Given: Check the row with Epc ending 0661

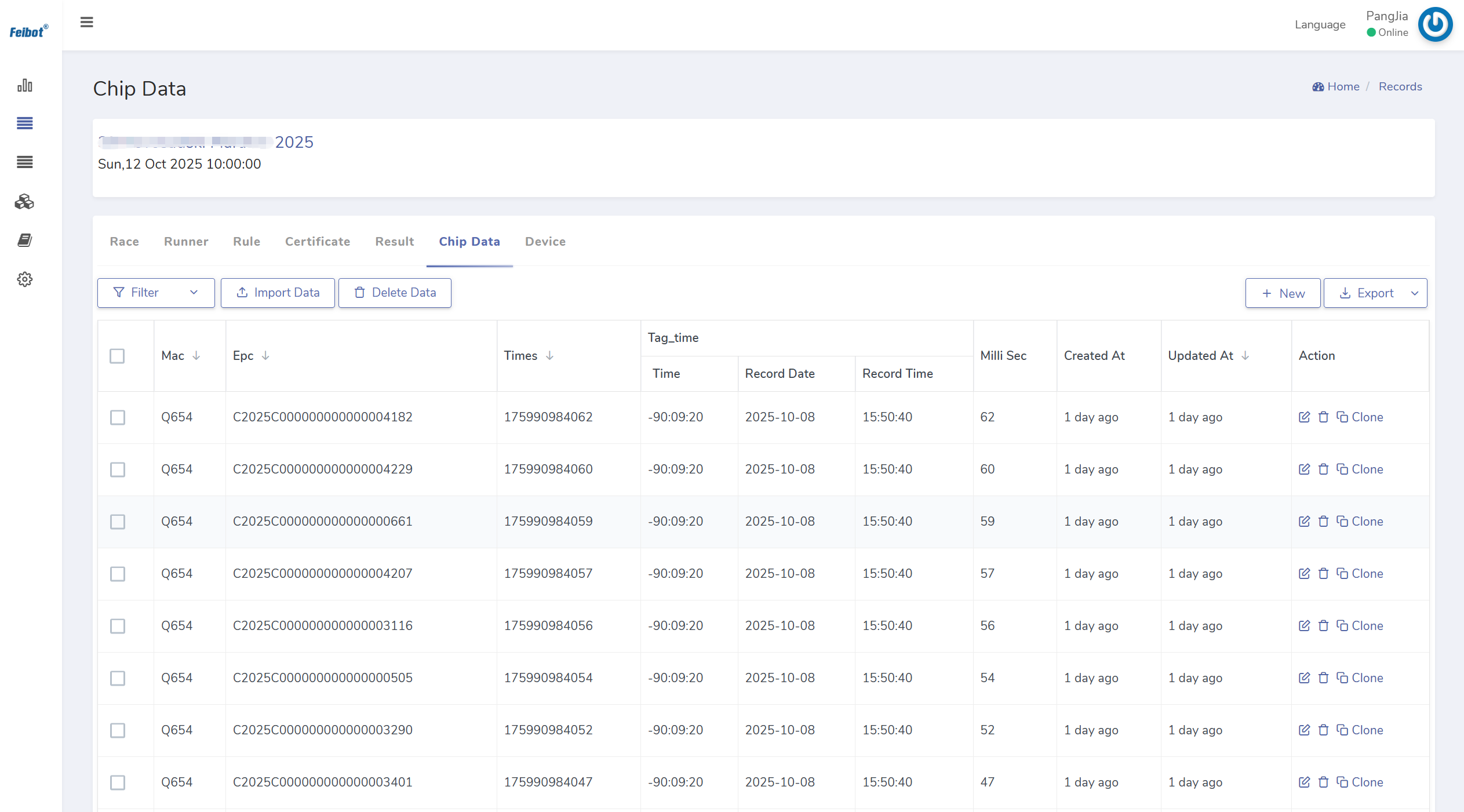Looking at the screenshot, I should click(118, 522).
